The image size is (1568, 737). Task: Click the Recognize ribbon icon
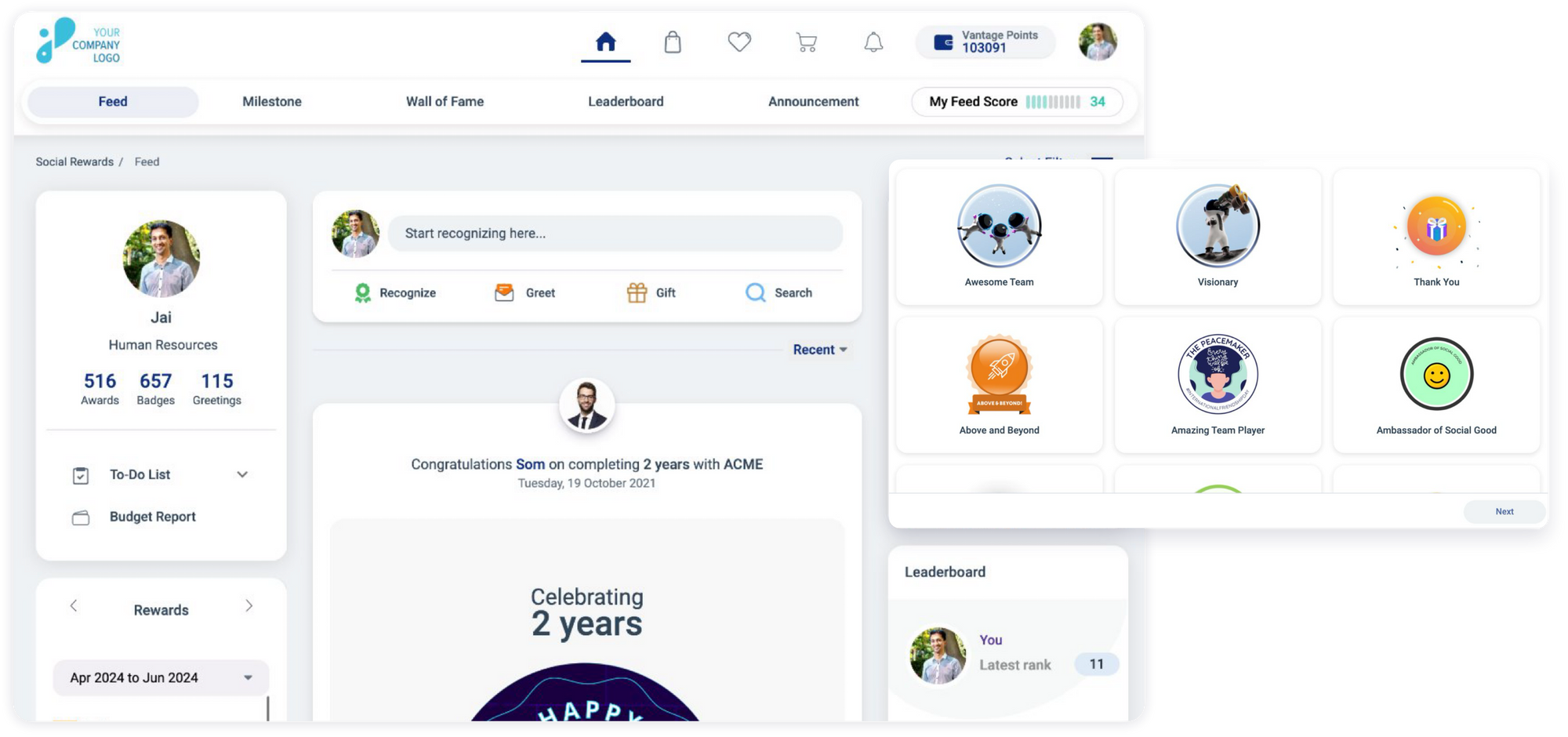pos(362,292)
